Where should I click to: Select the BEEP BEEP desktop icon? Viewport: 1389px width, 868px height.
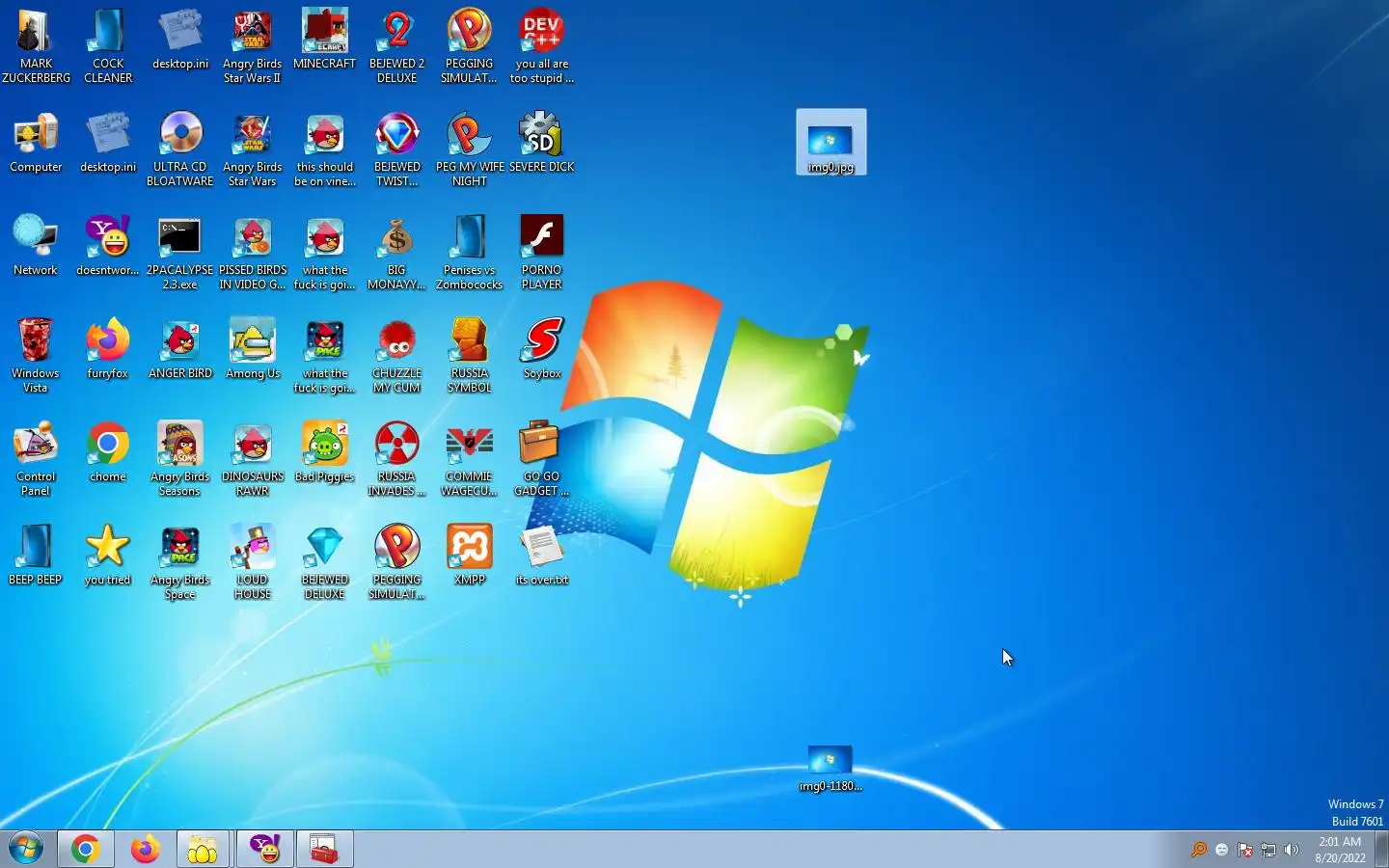36,556
